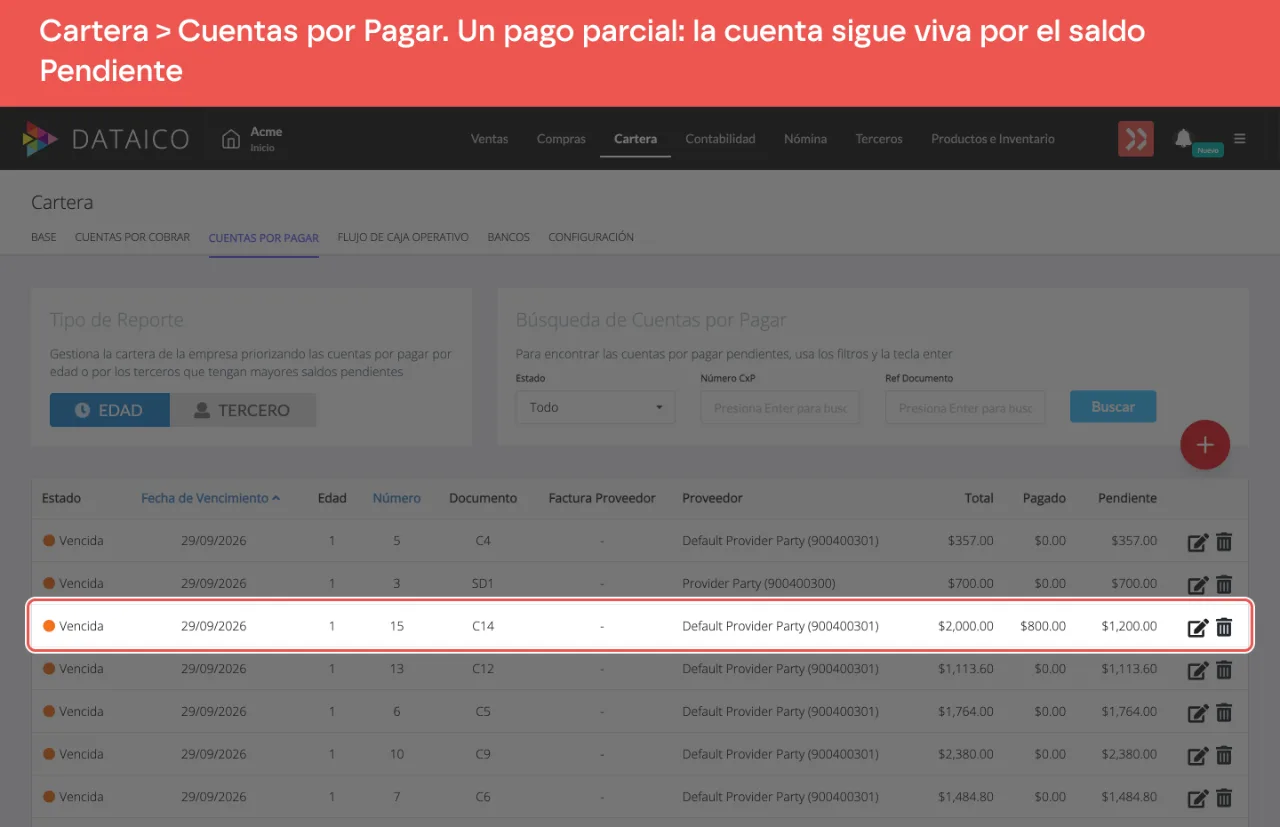Sort by Número column header
This screenshot has height=827, width=1280.
397,498
